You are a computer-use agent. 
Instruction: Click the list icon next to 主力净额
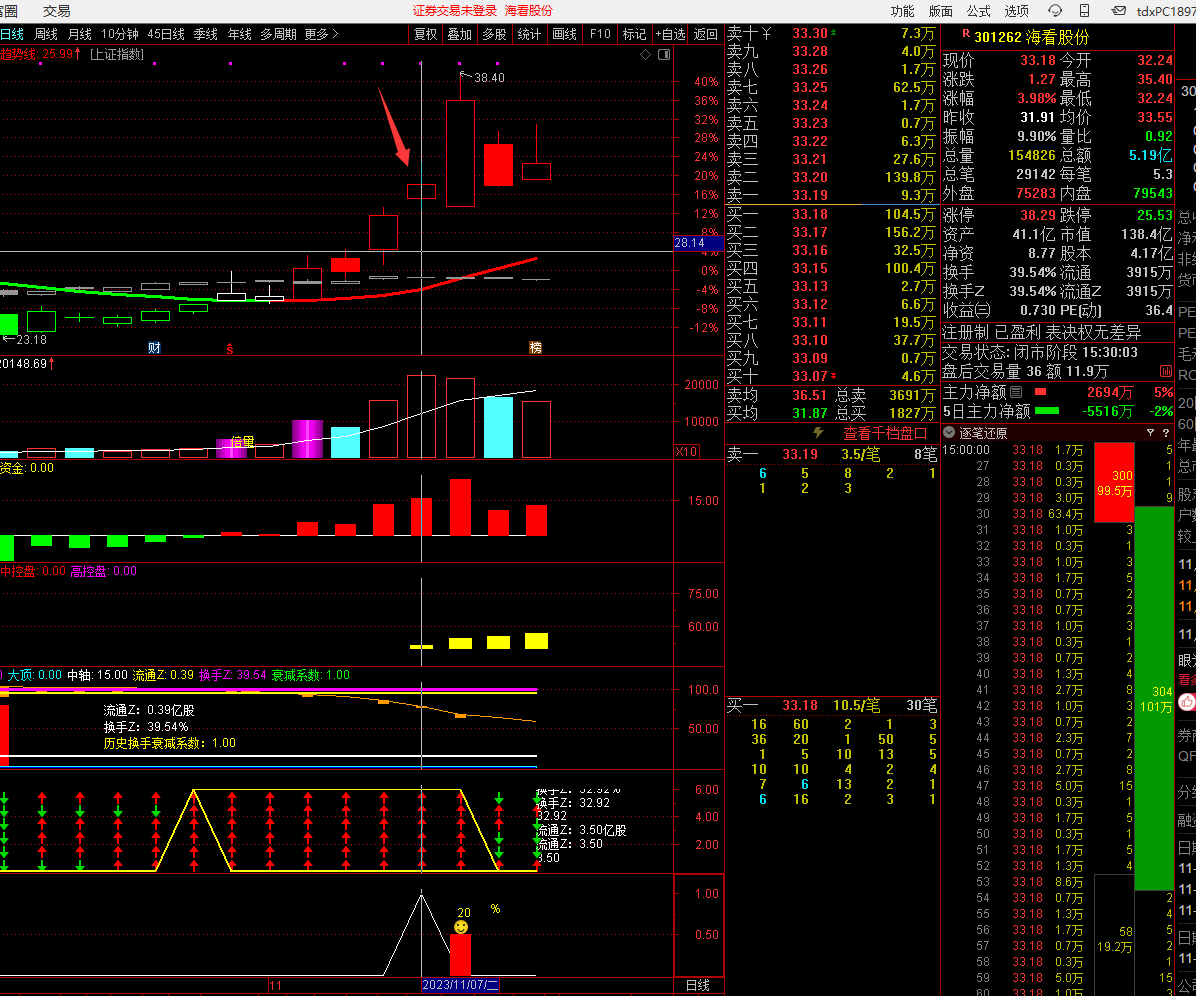point(1016,391)
